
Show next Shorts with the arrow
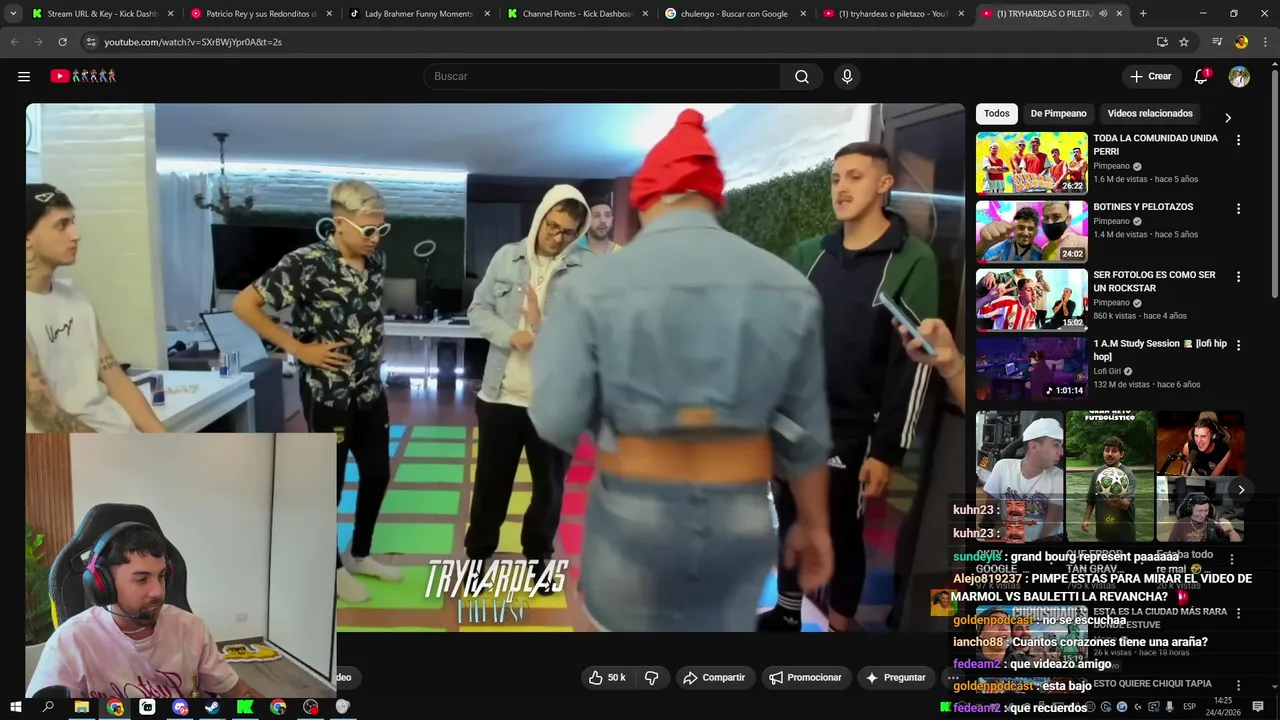click(x=1241, y=489)
